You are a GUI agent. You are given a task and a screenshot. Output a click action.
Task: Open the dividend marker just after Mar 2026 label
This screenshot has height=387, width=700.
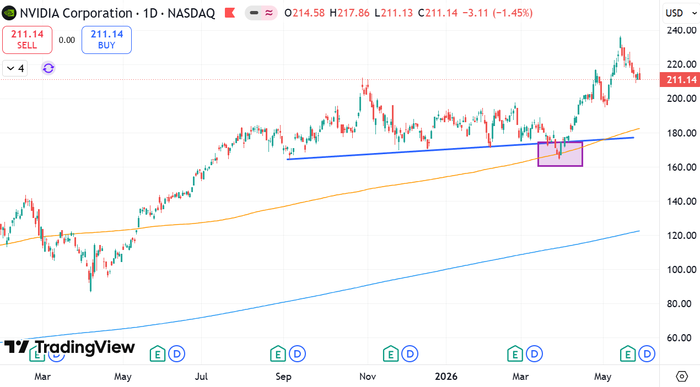(534, 354)
